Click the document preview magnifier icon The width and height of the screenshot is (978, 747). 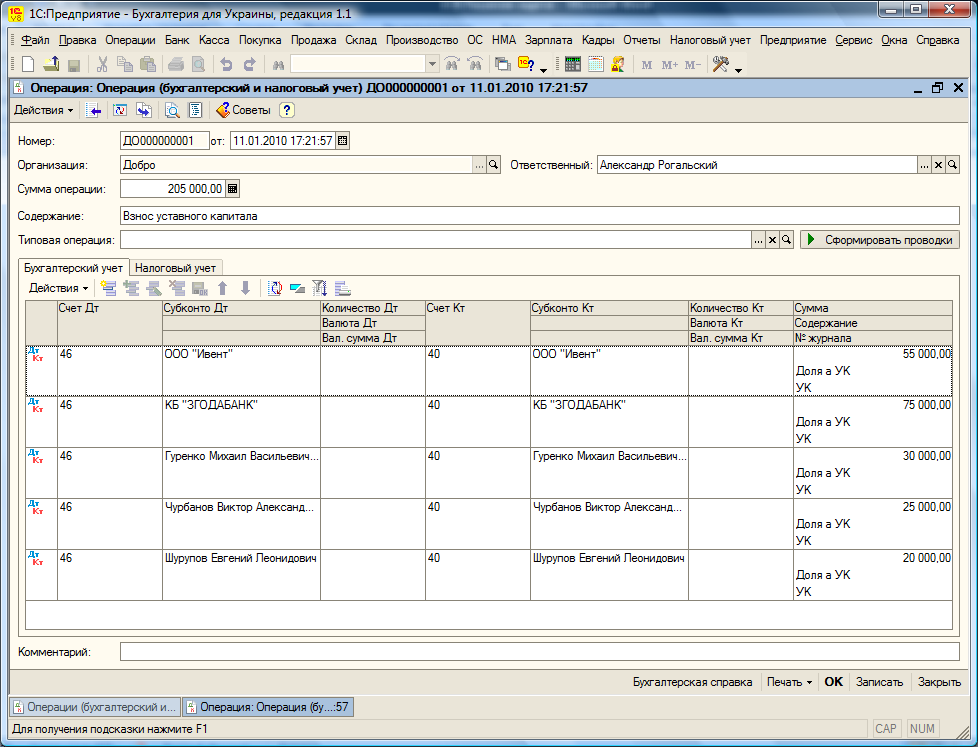[172, 110]
